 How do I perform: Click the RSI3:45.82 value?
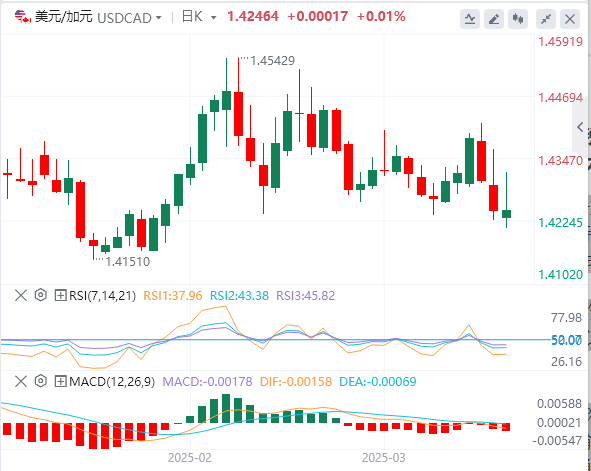tap(306, 296)
